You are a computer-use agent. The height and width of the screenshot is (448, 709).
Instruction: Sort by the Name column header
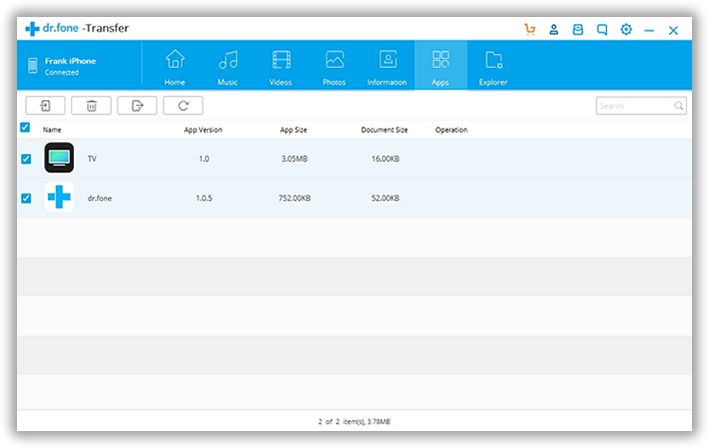point(52,130)
